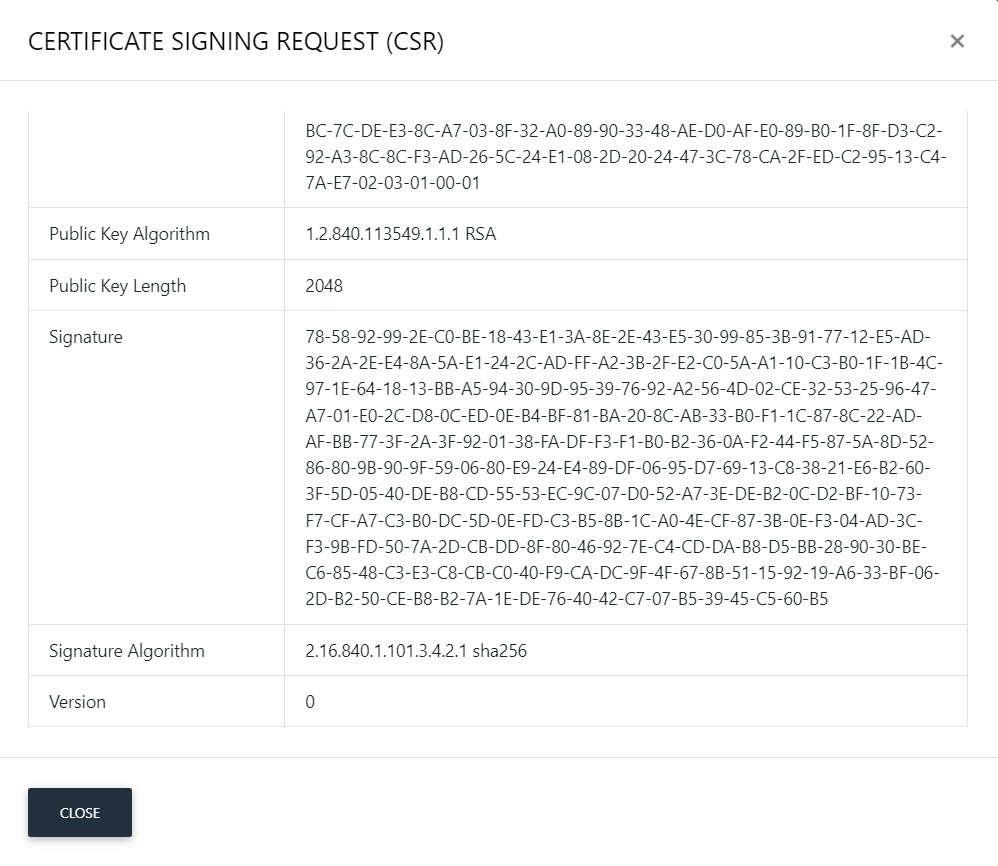998x866 pixels.
Task: Click the signature line starting with AF-BB-77
Action: 619,442
